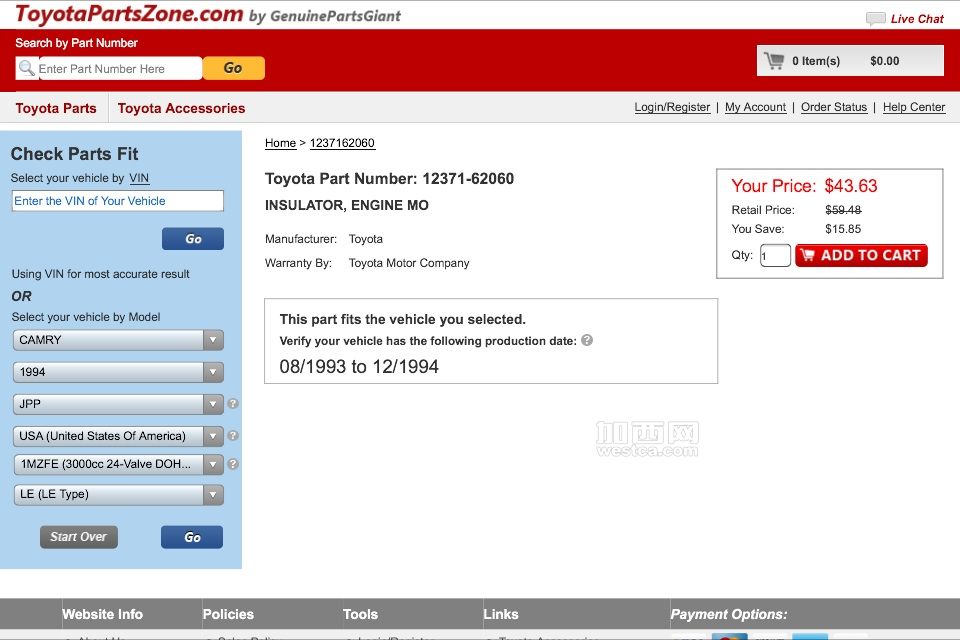Open the CAMRY model dropdown

[118, 340]
